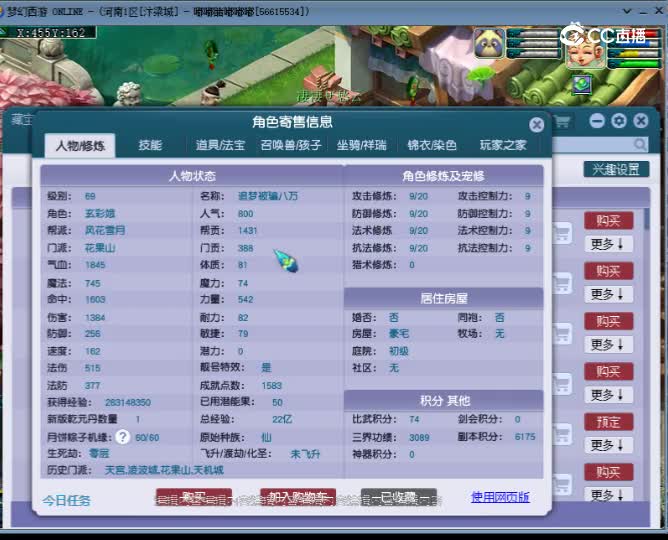668x540 pixels.
Task: Click the panda pet portrait
Action: tap(489, 43)
